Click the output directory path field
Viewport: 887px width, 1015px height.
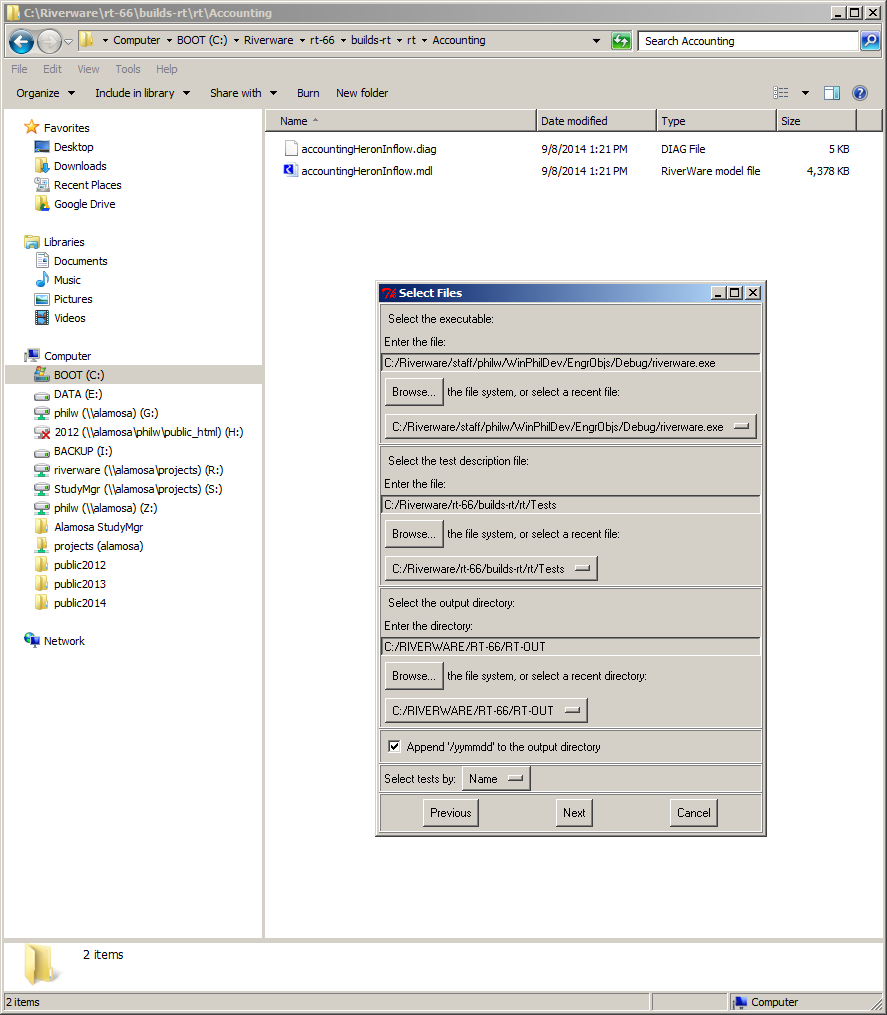coord(570,646)
